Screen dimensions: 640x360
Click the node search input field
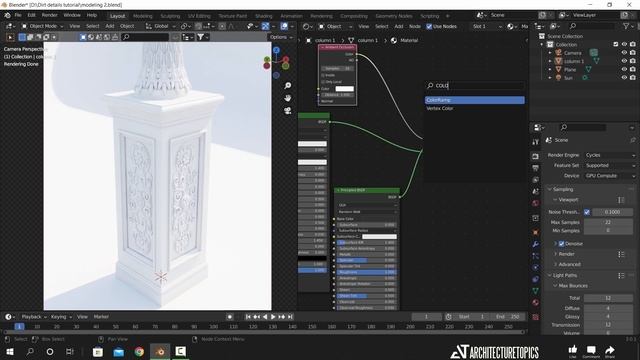[x=475, y=85]
